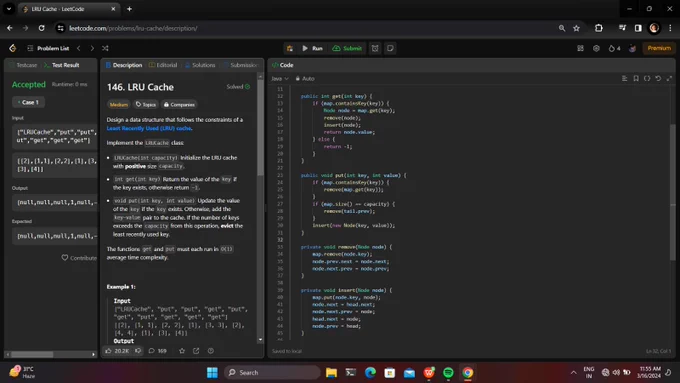
Task: Click the Solved status label
Action: tap(238, 87)
